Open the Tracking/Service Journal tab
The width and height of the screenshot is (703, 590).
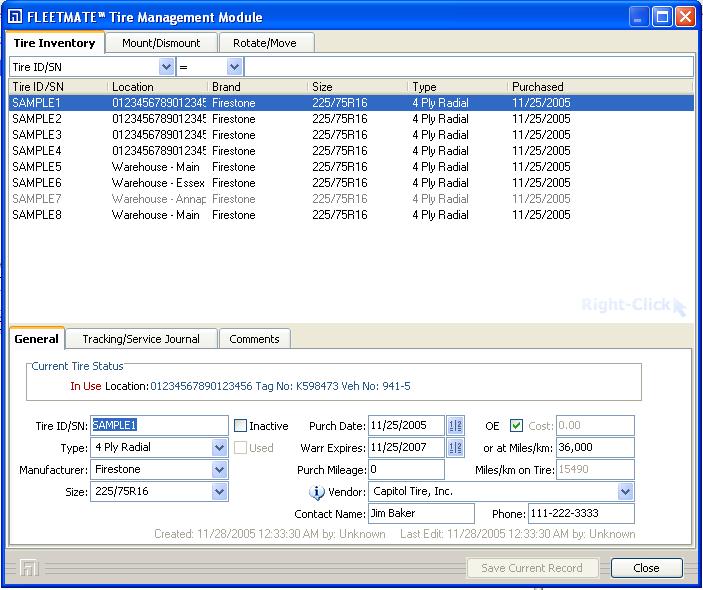(141, 339)
